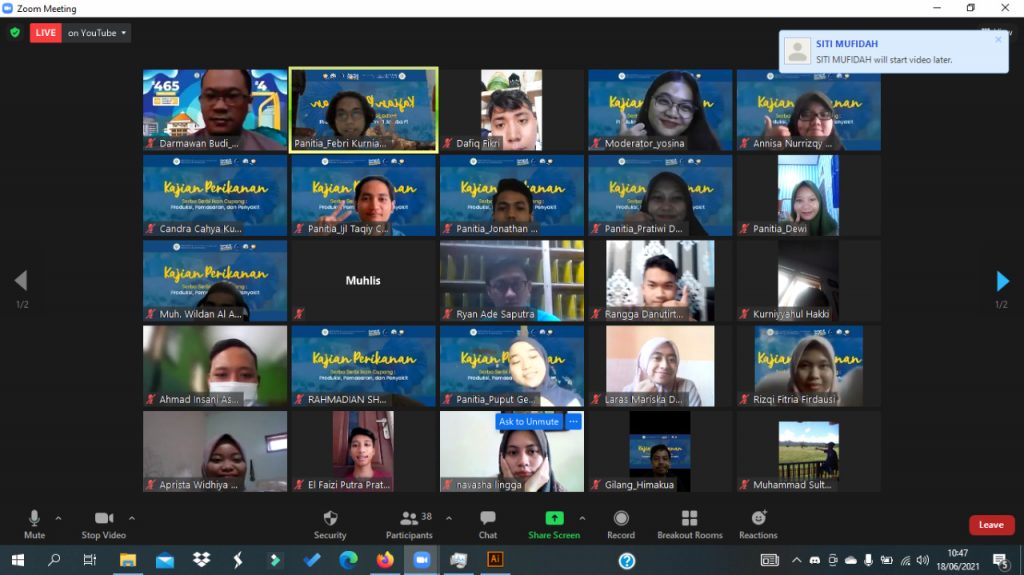Click the green encryption shield icon
Image resolution: width=1024 pixels, height=575 pixels.
15,32
